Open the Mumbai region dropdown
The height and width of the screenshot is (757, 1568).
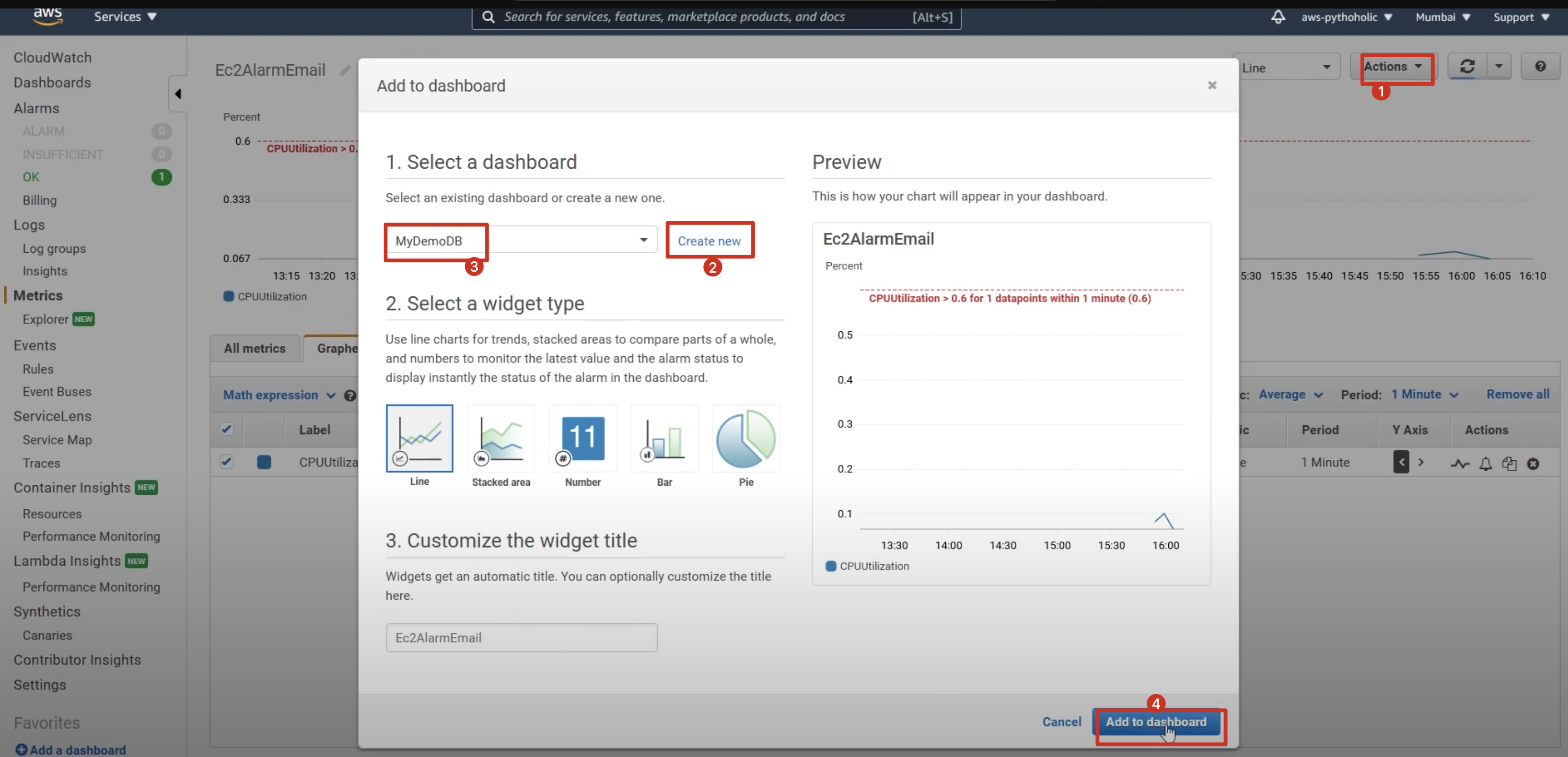pyautogui.click(x=1443, y=17)
